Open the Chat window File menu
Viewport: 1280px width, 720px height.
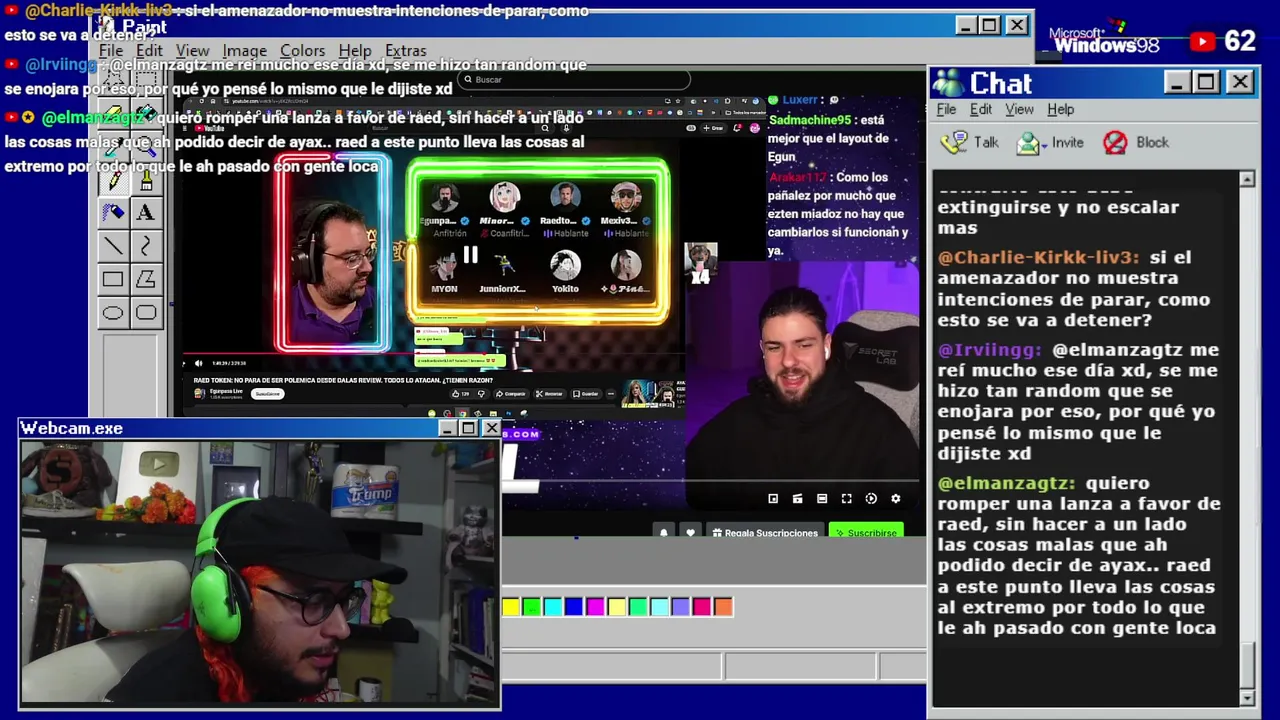click(x=946, y=109)
